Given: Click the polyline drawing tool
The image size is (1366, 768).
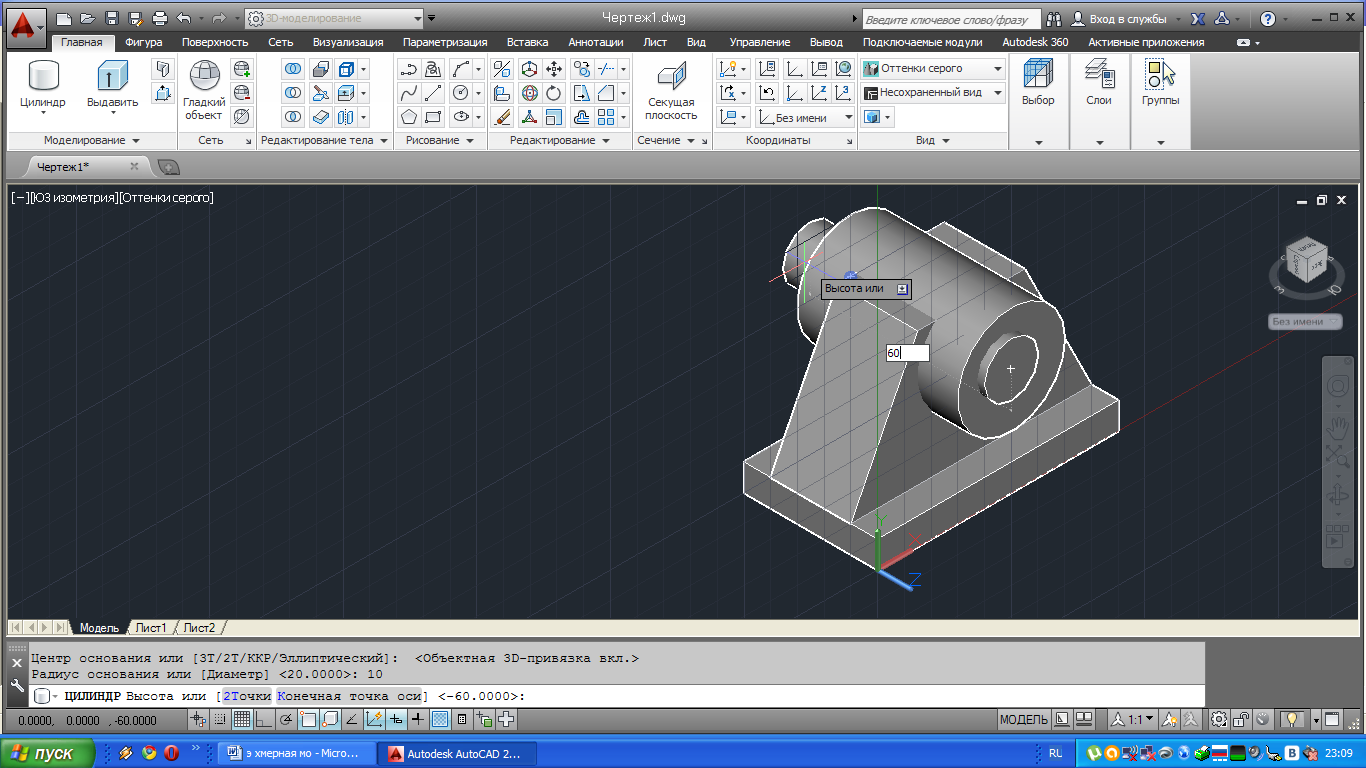Looking at the screenshot, I should point(408,69).
